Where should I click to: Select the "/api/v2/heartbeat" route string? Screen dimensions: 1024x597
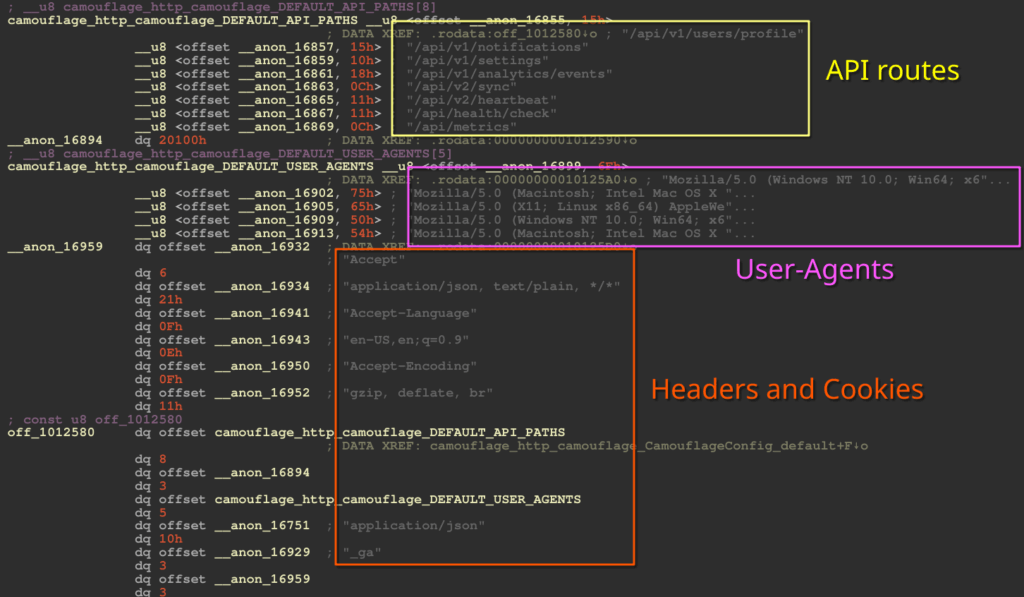473,100
